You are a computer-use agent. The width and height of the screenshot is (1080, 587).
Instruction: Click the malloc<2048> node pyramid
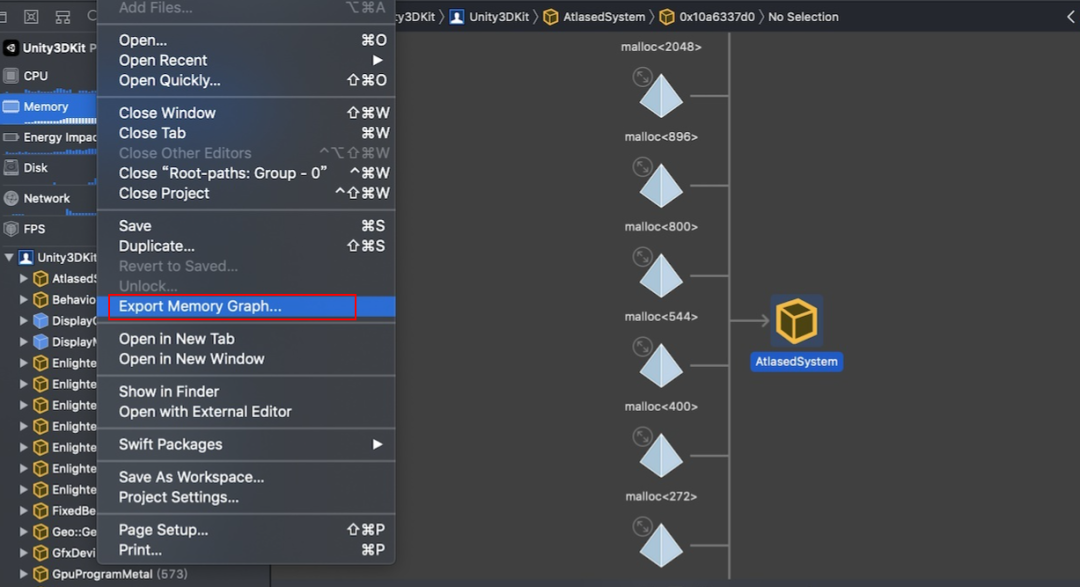[661, 96]
